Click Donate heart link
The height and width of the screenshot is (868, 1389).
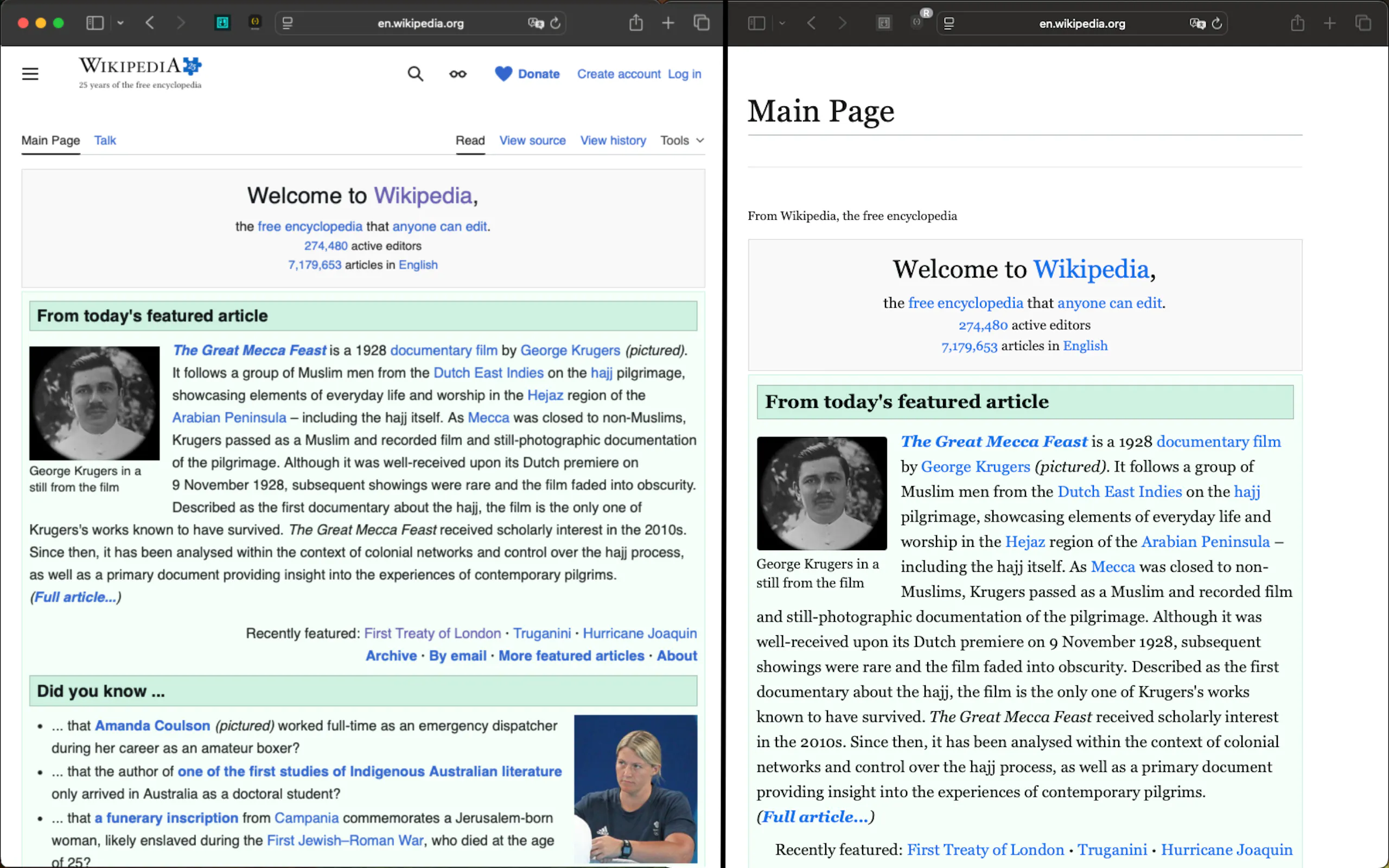pyautogui.click(x=527, y=74)
